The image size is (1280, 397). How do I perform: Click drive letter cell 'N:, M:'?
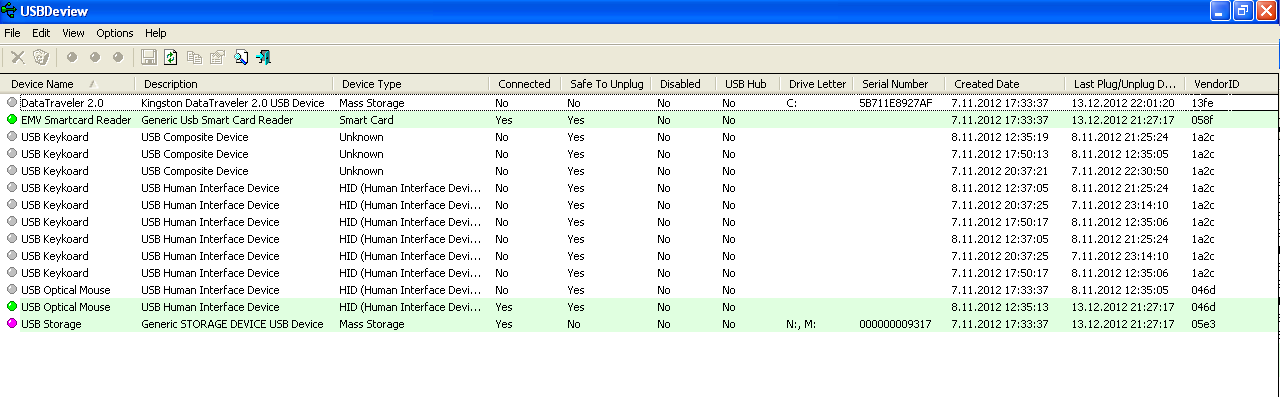(802, 323)
